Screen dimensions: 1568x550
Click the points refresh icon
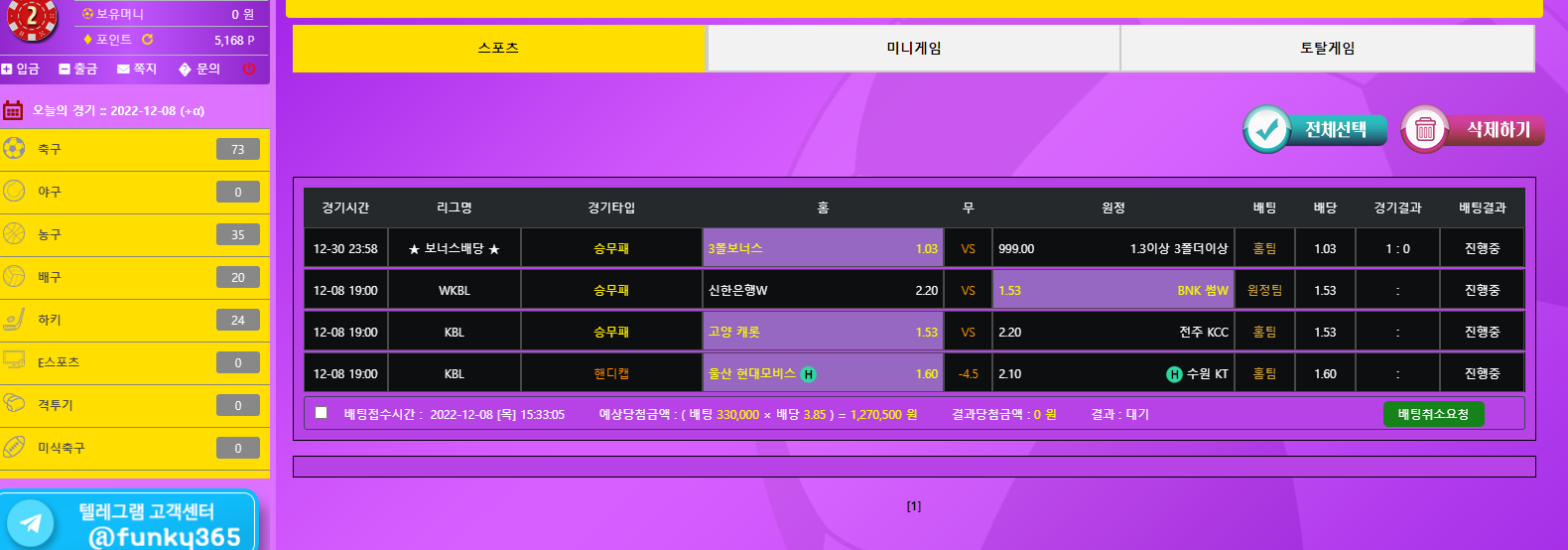tap(148, 40)
